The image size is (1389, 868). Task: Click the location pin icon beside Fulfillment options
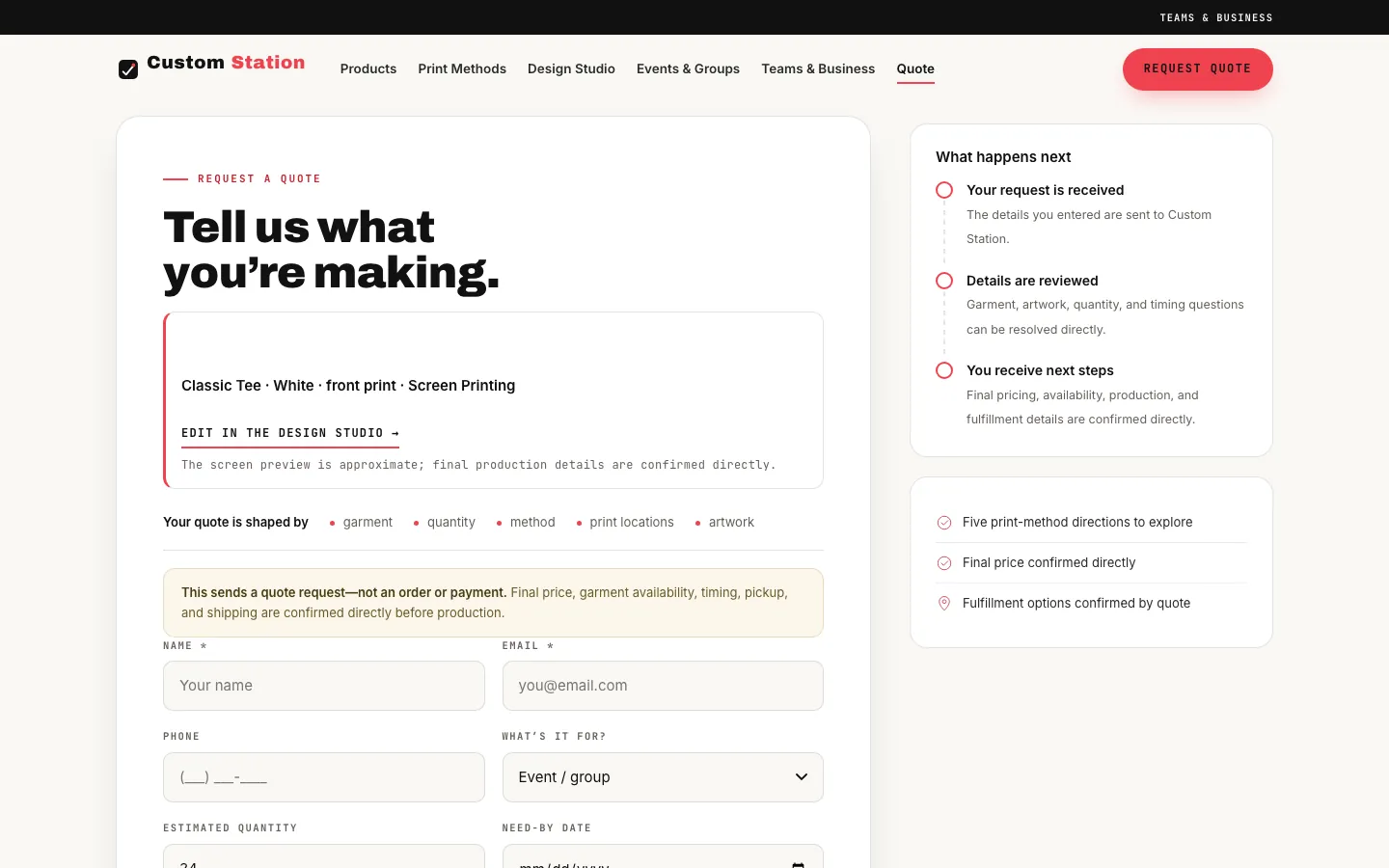[x=944, y=604]
